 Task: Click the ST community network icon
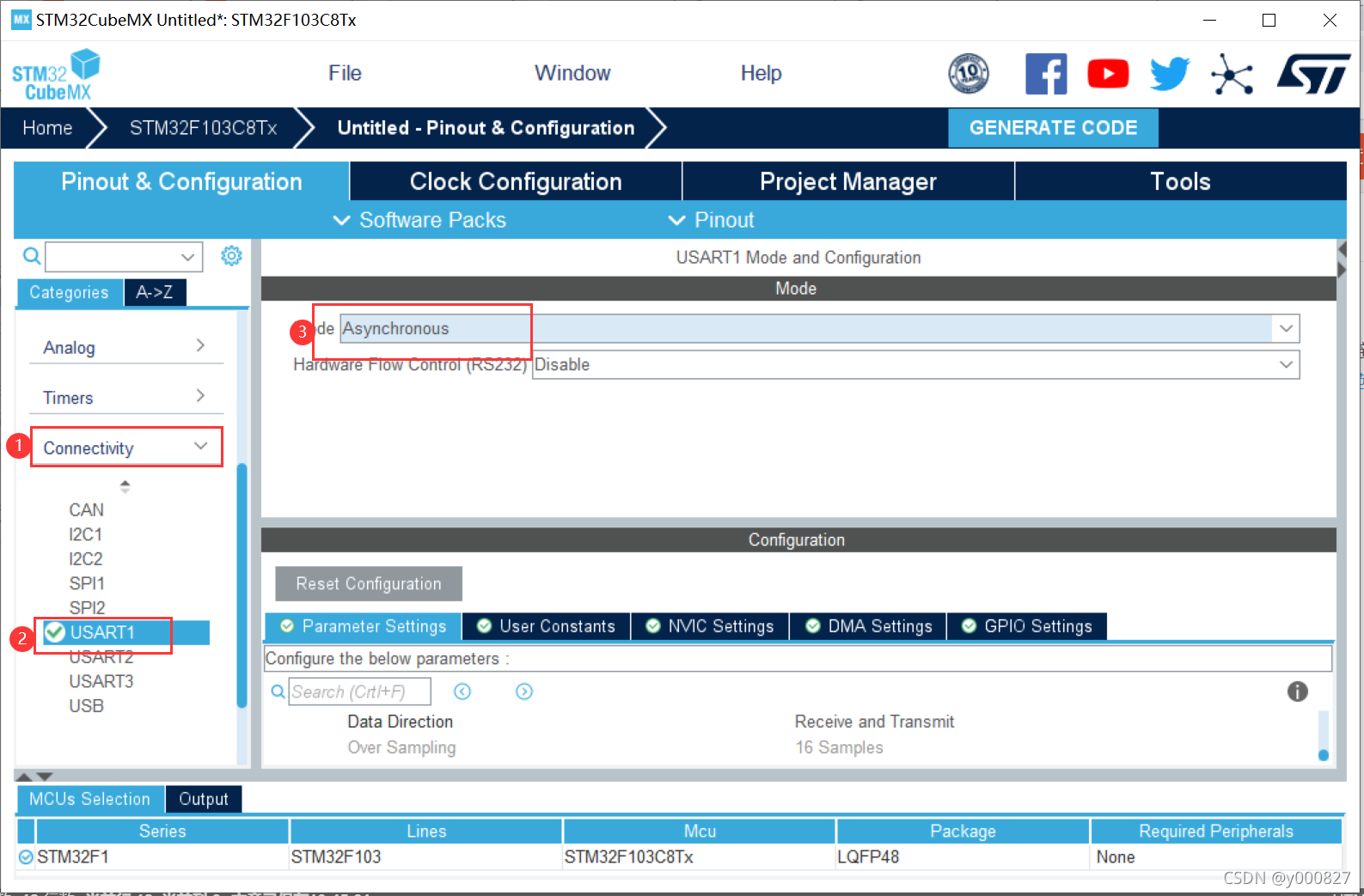1232,74
